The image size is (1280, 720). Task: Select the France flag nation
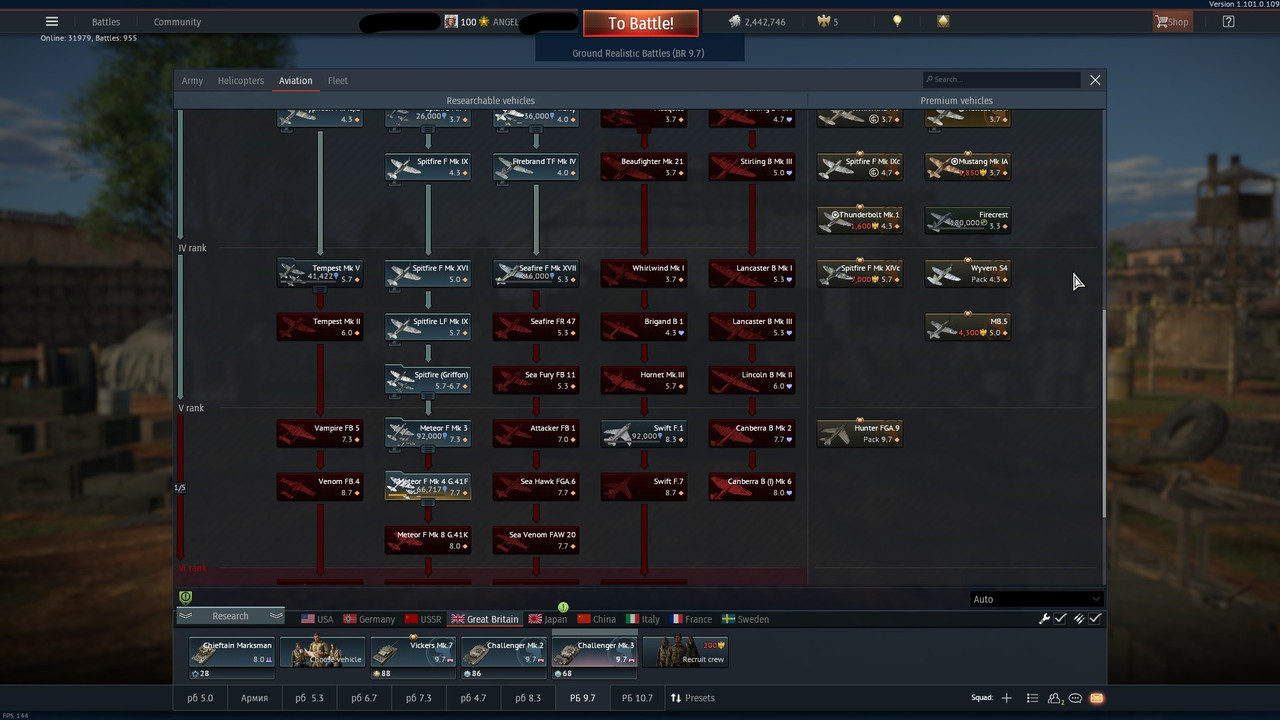692,619
